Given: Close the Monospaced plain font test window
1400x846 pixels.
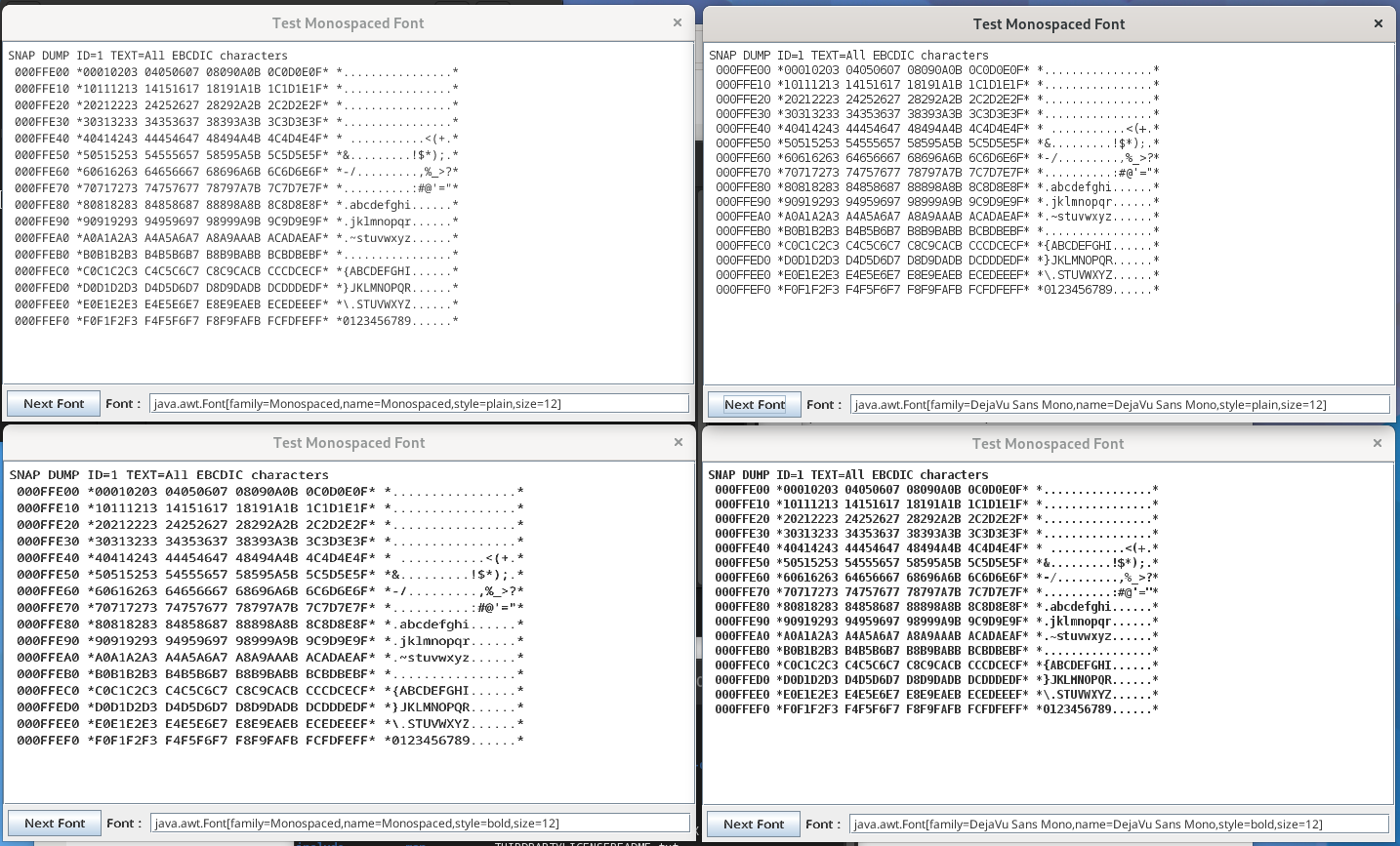Looking at the screenshot, I should click(678, 22).
